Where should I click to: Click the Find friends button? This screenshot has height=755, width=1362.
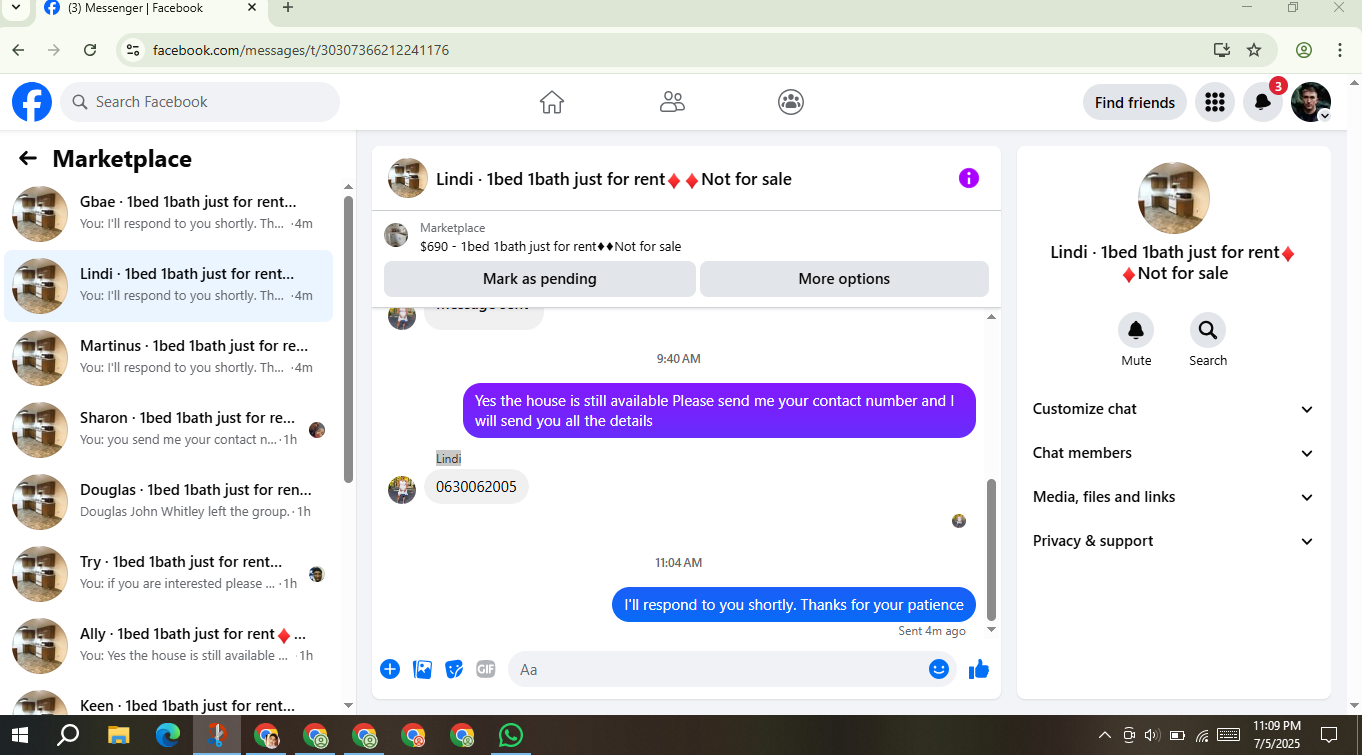pos(1135,102)
